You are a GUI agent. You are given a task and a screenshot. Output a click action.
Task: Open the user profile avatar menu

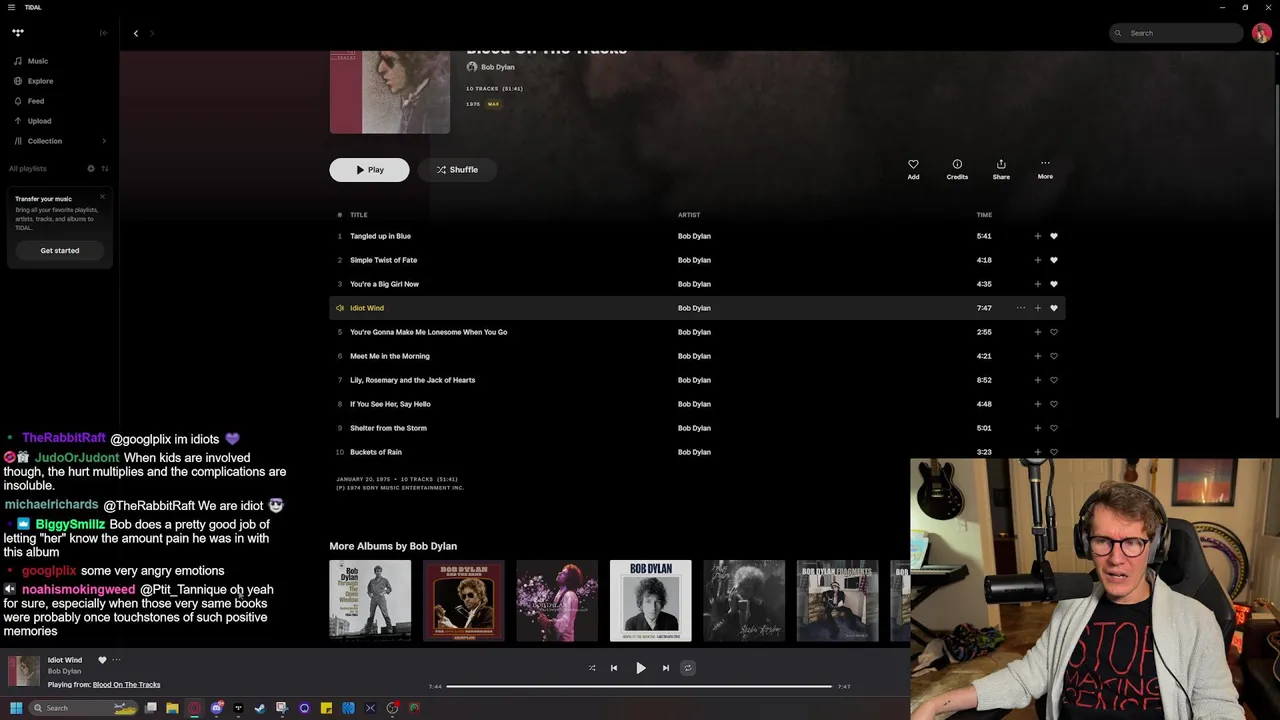1262,33
